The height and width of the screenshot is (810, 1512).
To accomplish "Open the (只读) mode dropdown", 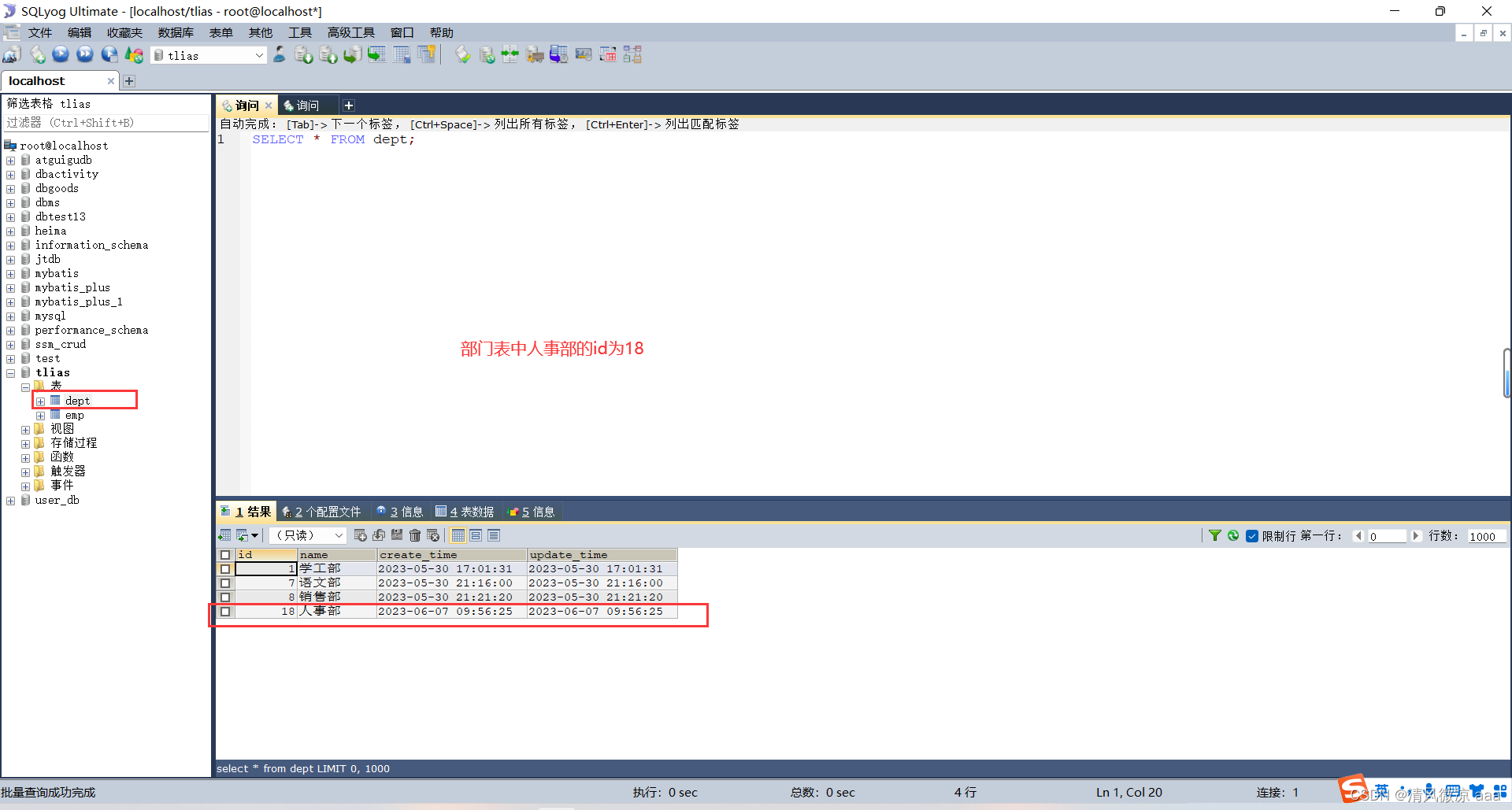I will point(339,535).
